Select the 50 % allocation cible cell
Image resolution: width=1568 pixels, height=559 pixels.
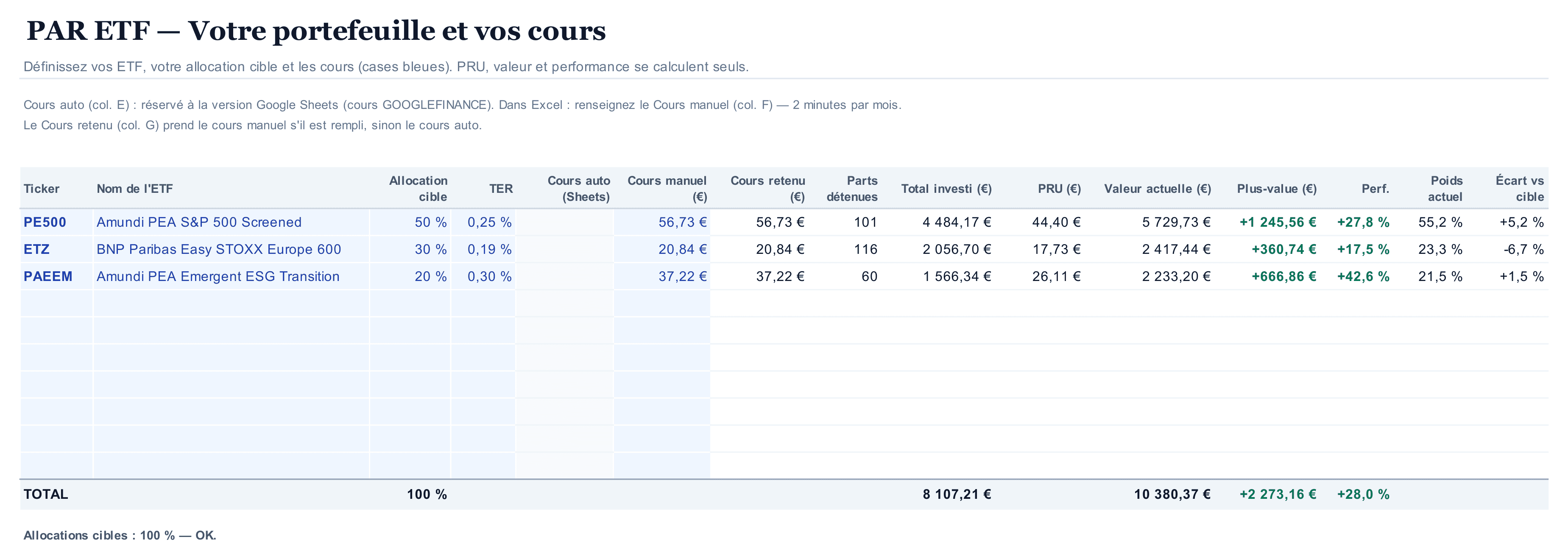[x=410, y=222]
